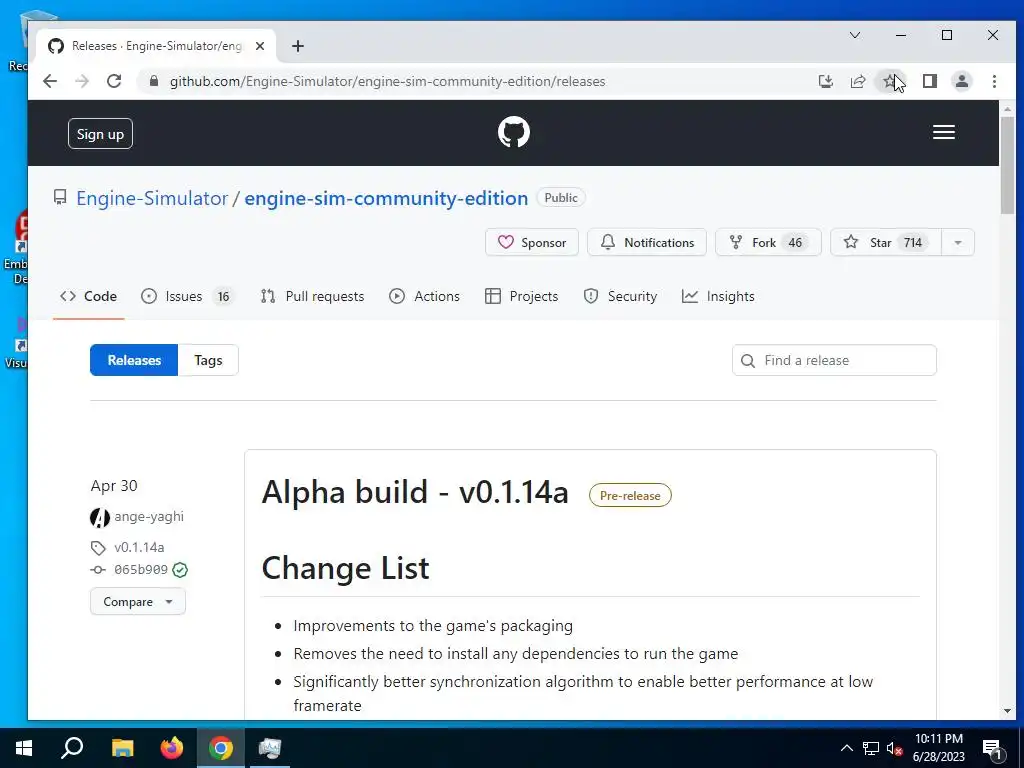Click the Find a release search field
1024x768 pixels.
(834, 360)
